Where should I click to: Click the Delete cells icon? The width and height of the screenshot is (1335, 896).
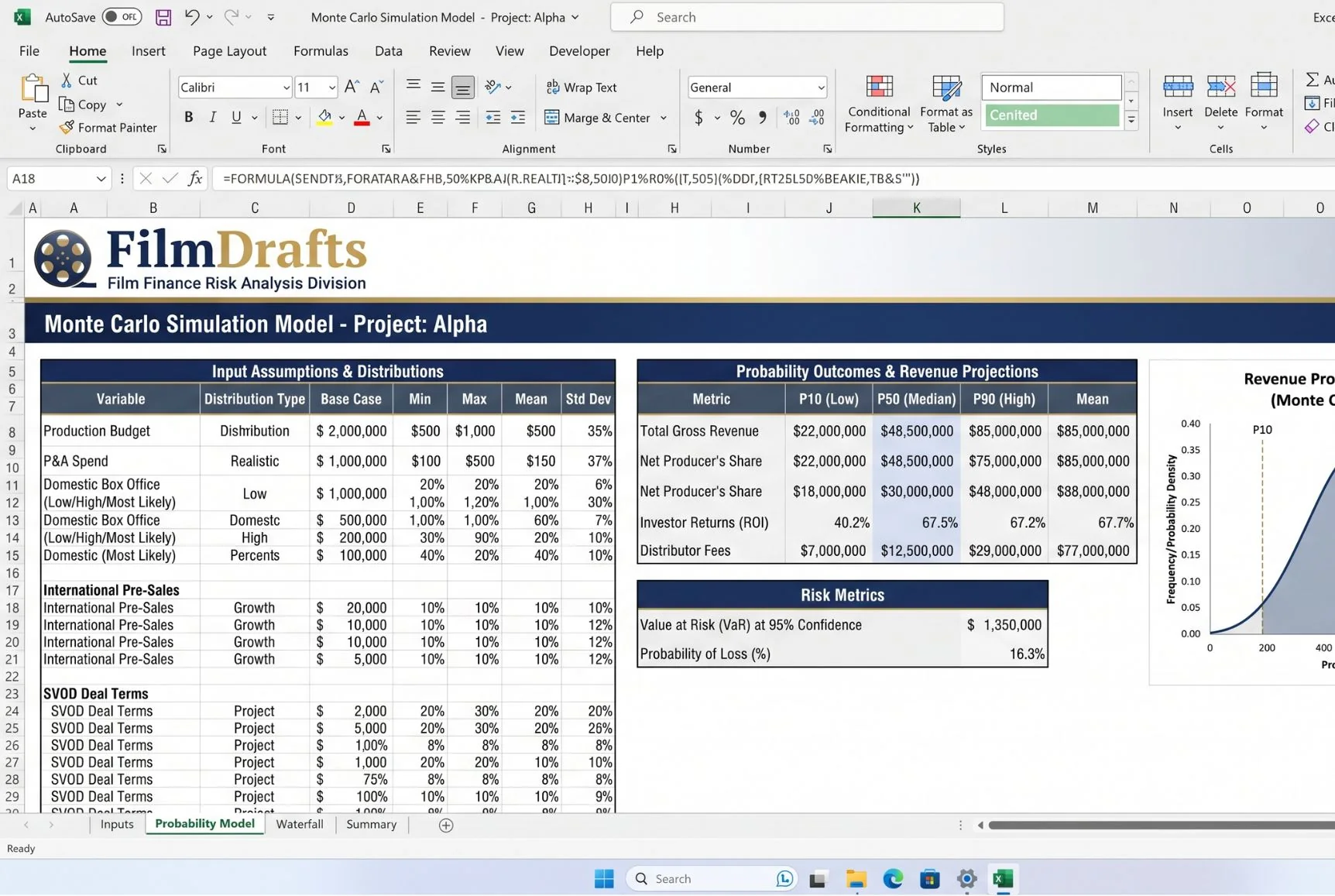(x=1221, y=86)
